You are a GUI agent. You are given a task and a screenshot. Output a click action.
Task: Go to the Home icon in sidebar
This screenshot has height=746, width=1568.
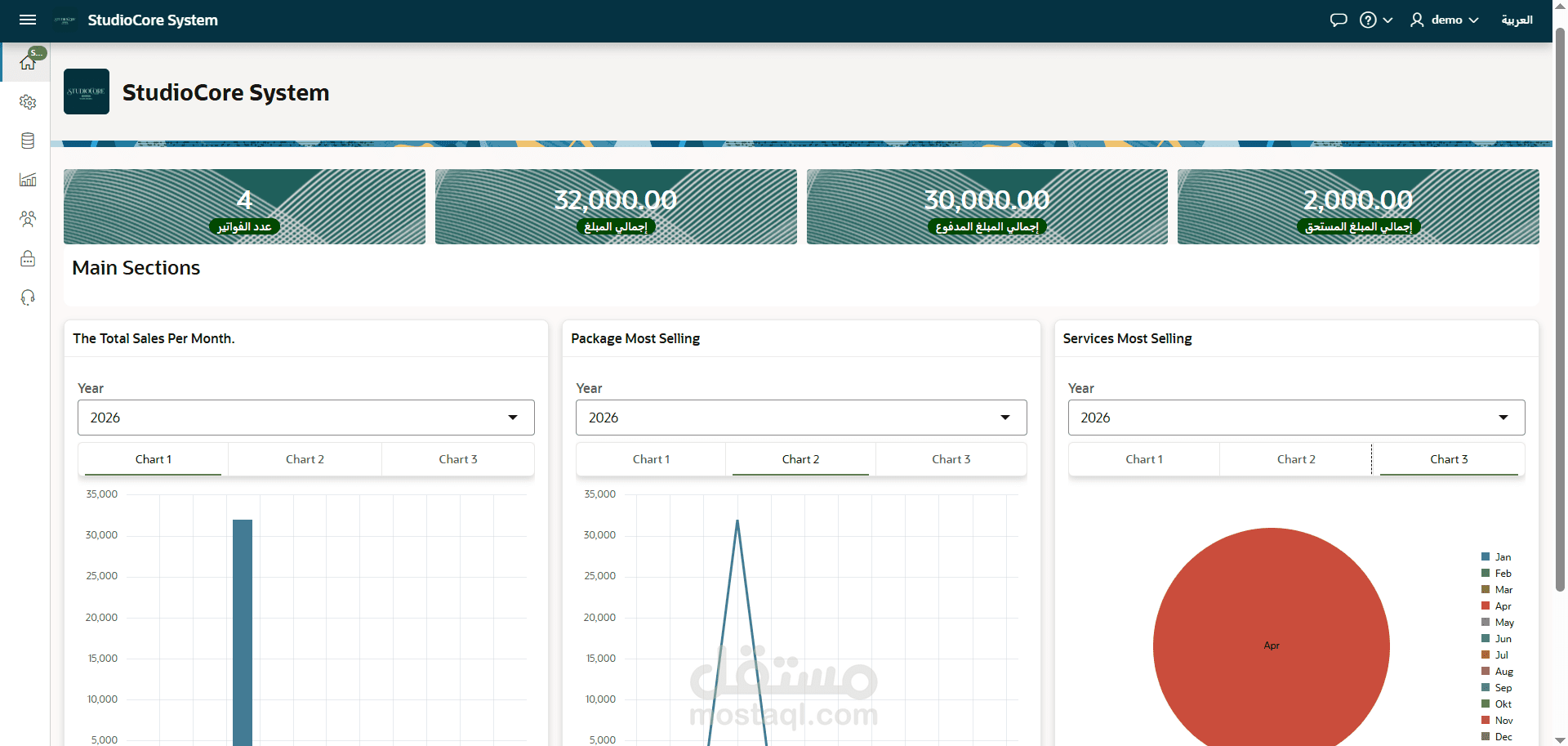click(28, 62)
